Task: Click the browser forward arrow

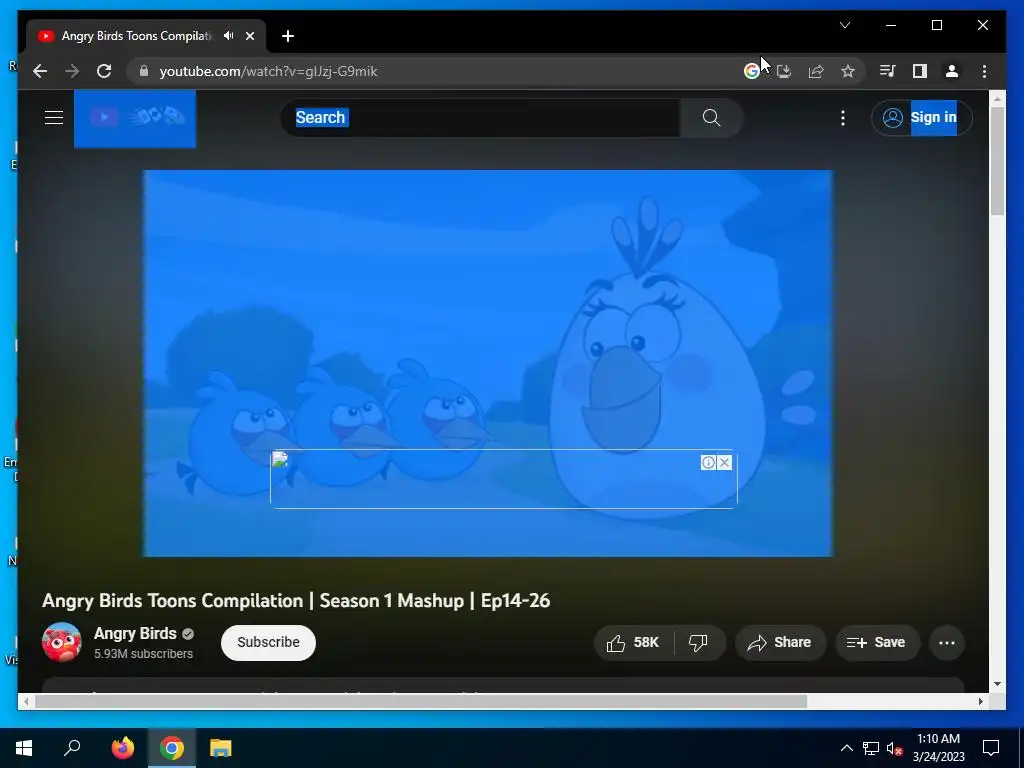Action: point(72,71)
